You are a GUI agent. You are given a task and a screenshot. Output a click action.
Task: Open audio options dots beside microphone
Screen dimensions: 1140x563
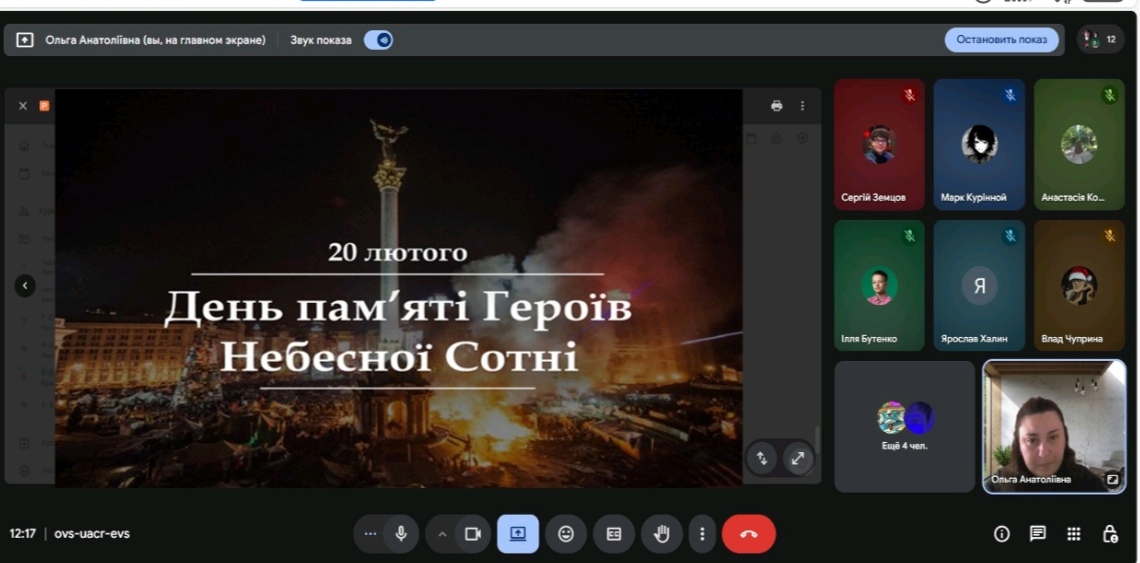pyautogui.click(x=370, y=534)
